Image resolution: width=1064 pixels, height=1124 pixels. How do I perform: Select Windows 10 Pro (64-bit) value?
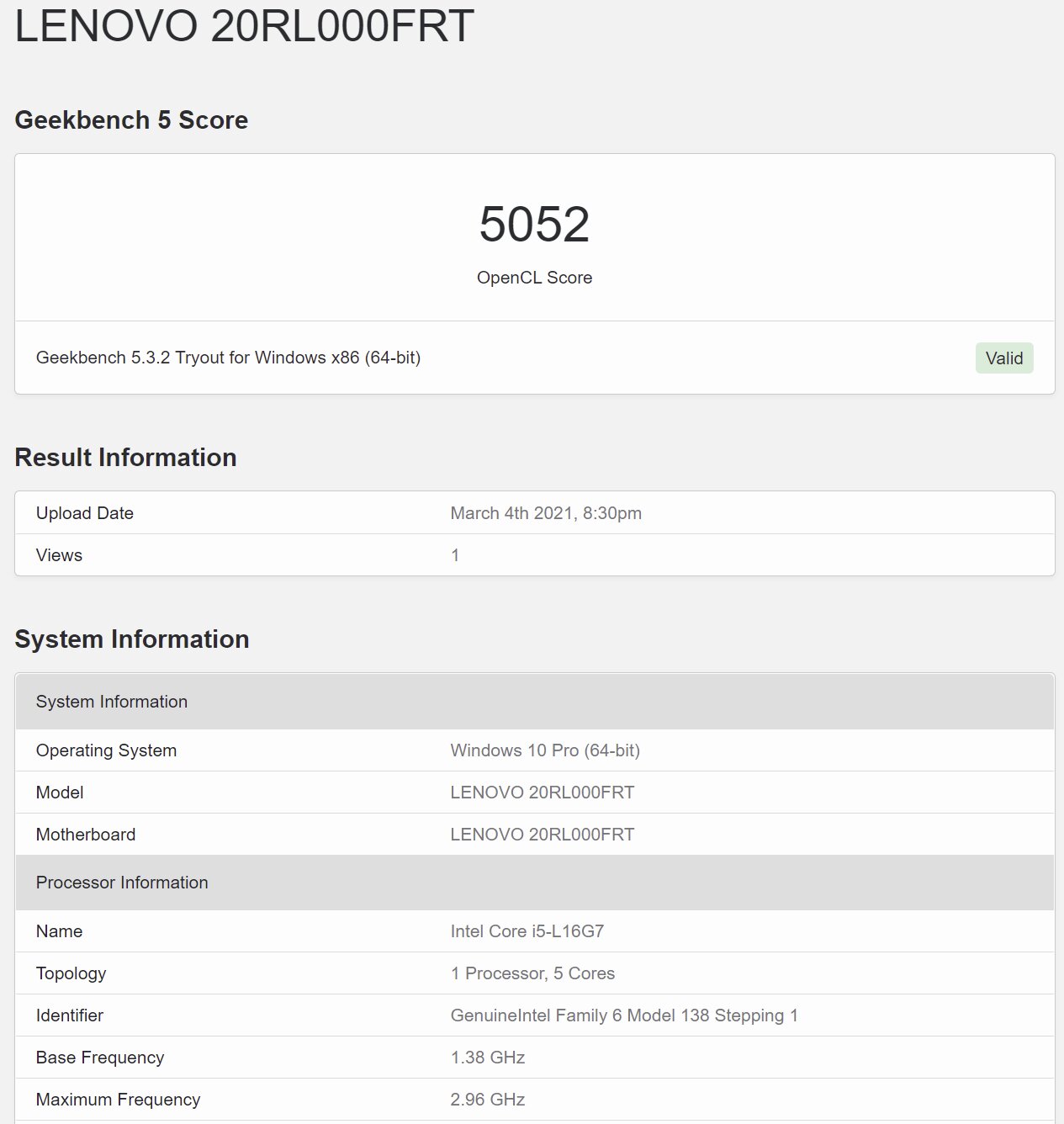(545, 750)
